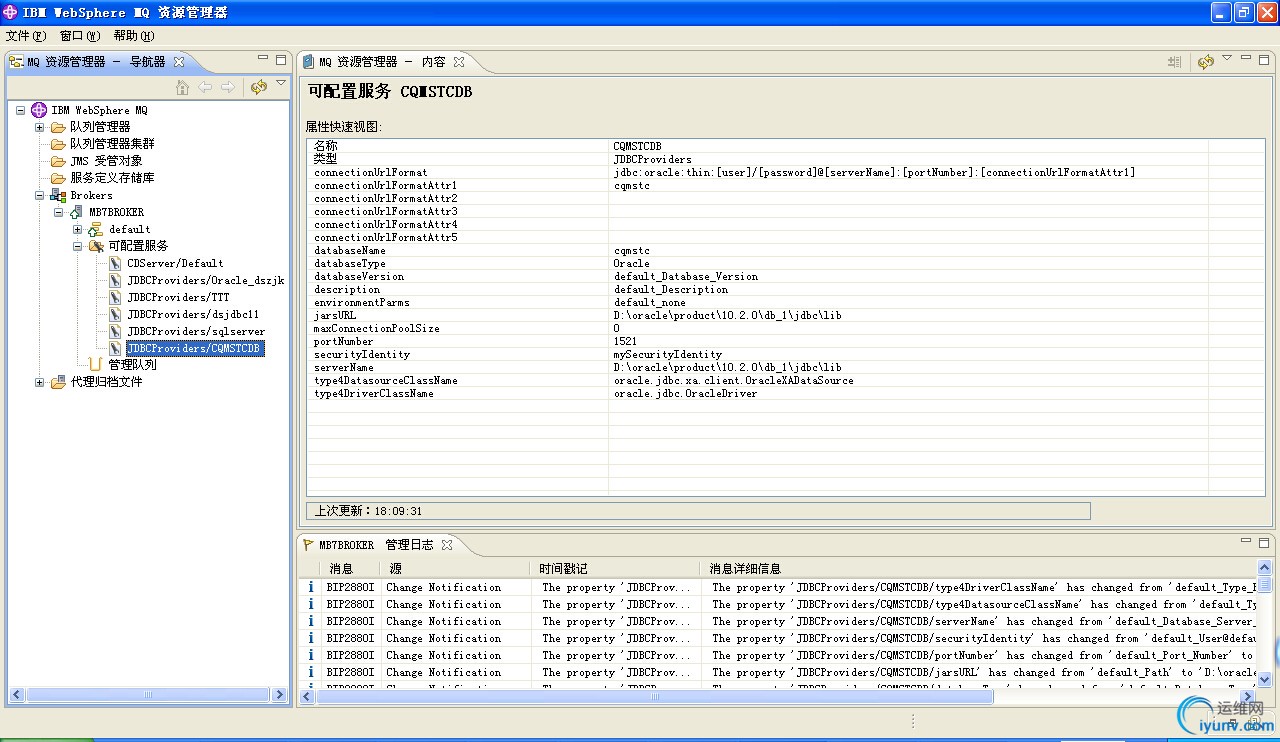The image size is (1280, 742).
Task: Open the content view menu triangle
Action: pos(1227,58)
